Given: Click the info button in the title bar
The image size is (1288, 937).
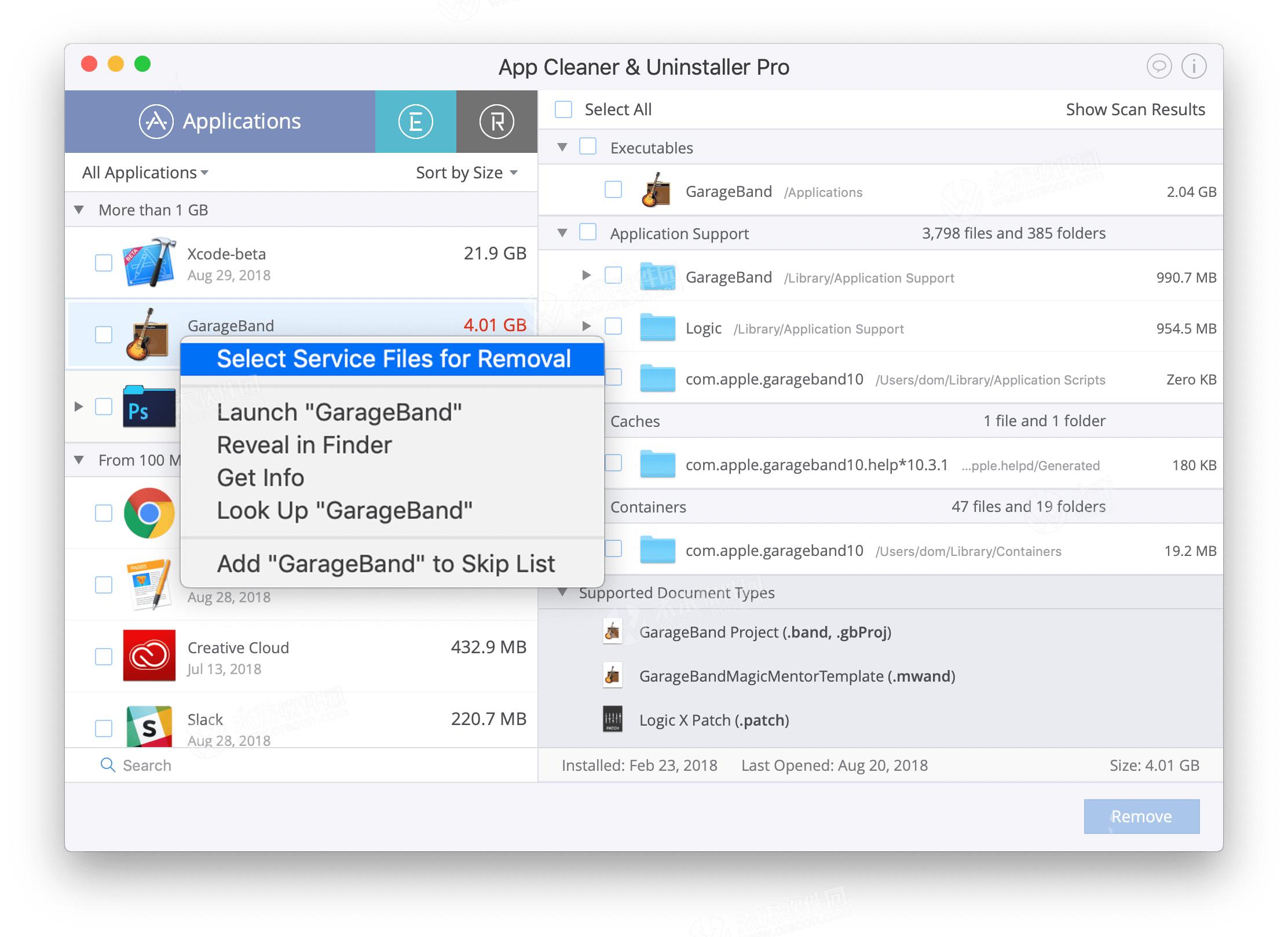Looking at the screenshot, I should [x=1193, y=66].
